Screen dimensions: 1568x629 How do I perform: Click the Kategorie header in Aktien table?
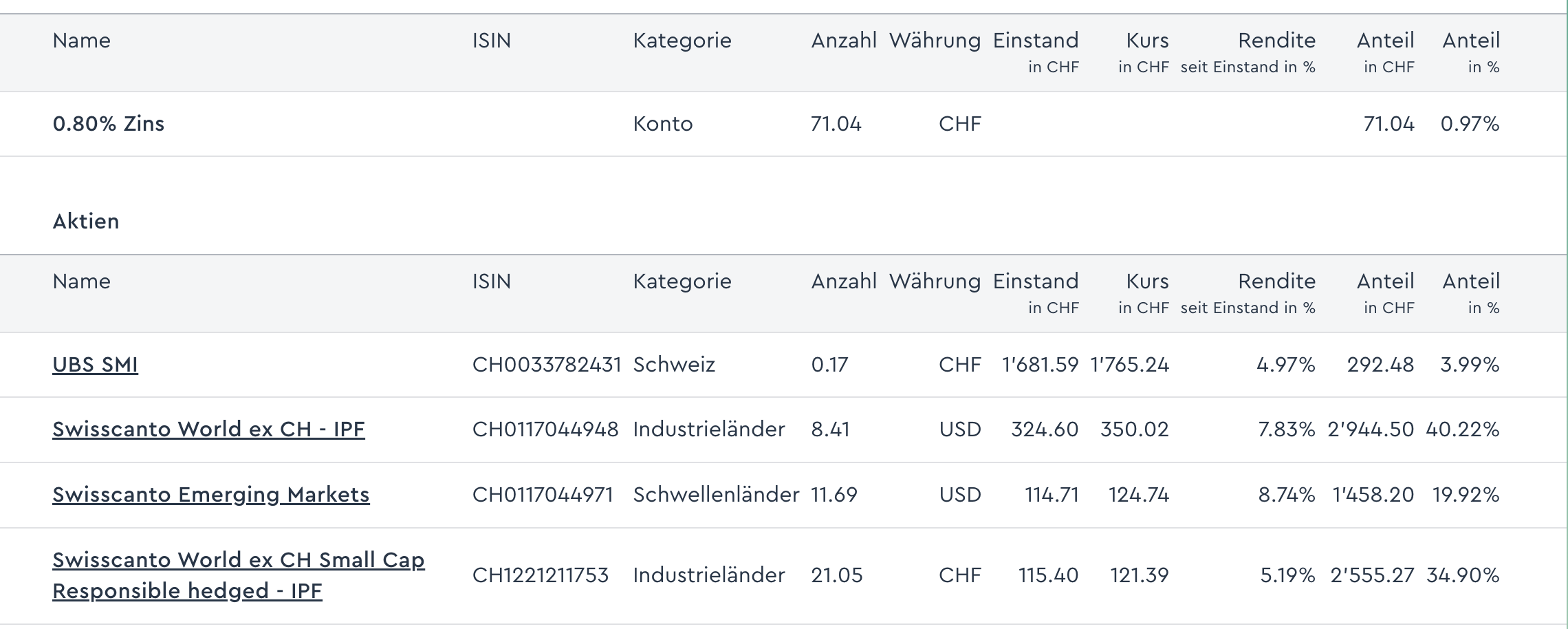(x=682, y=281)
